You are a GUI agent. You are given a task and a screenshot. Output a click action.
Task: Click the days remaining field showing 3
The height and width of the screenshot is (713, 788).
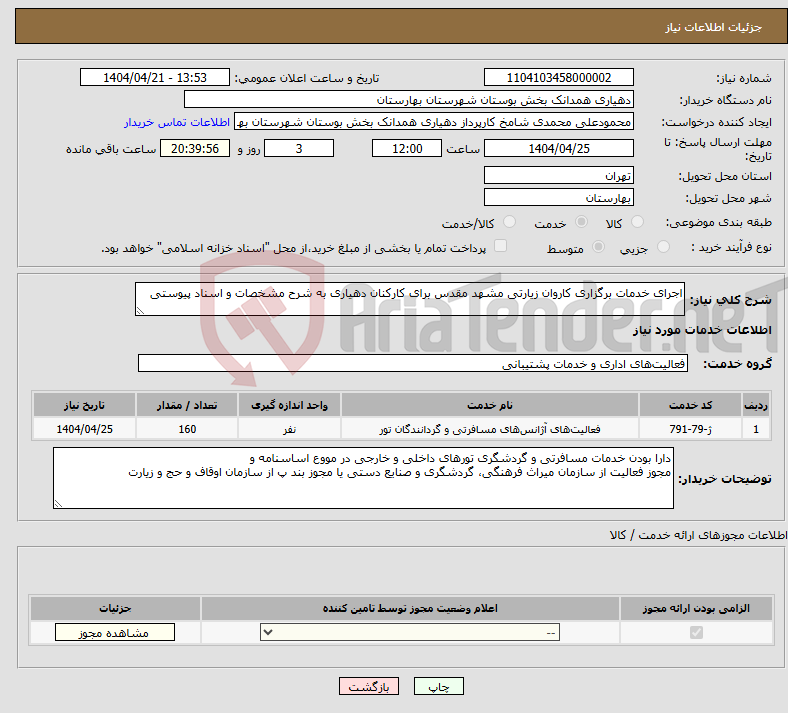(299, 148)
